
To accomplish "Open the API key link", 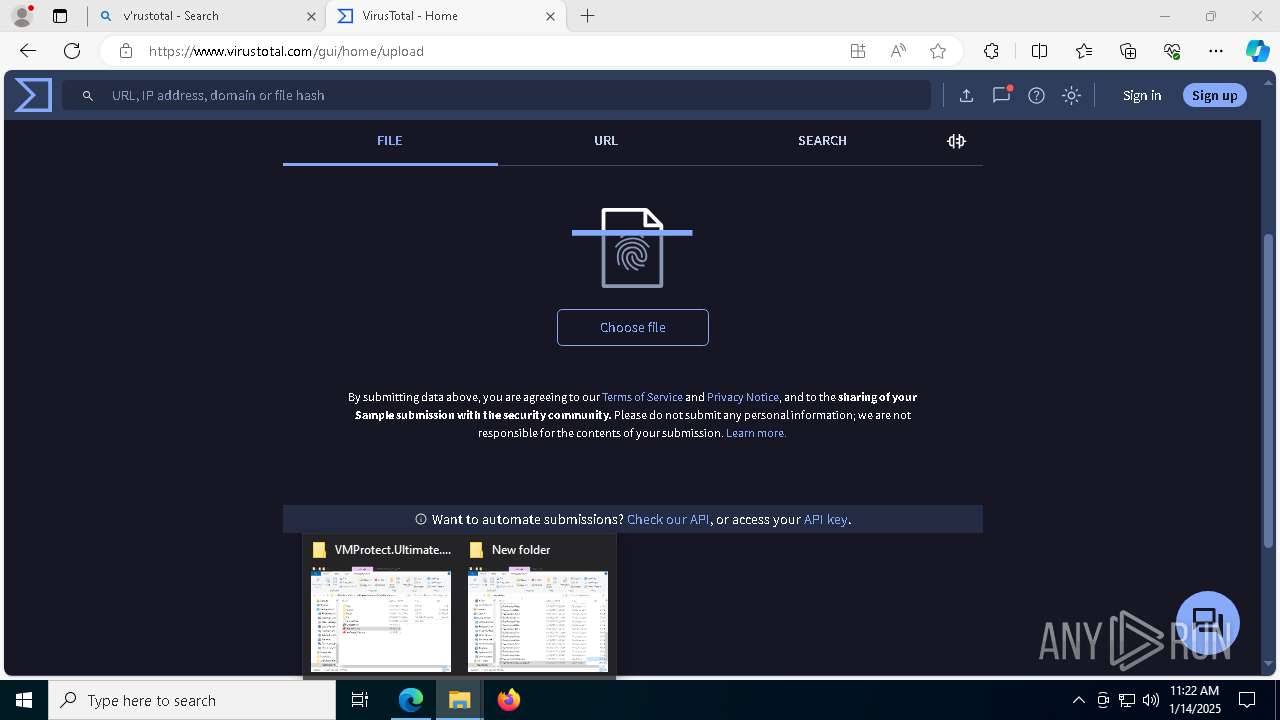I will [825, 519].
